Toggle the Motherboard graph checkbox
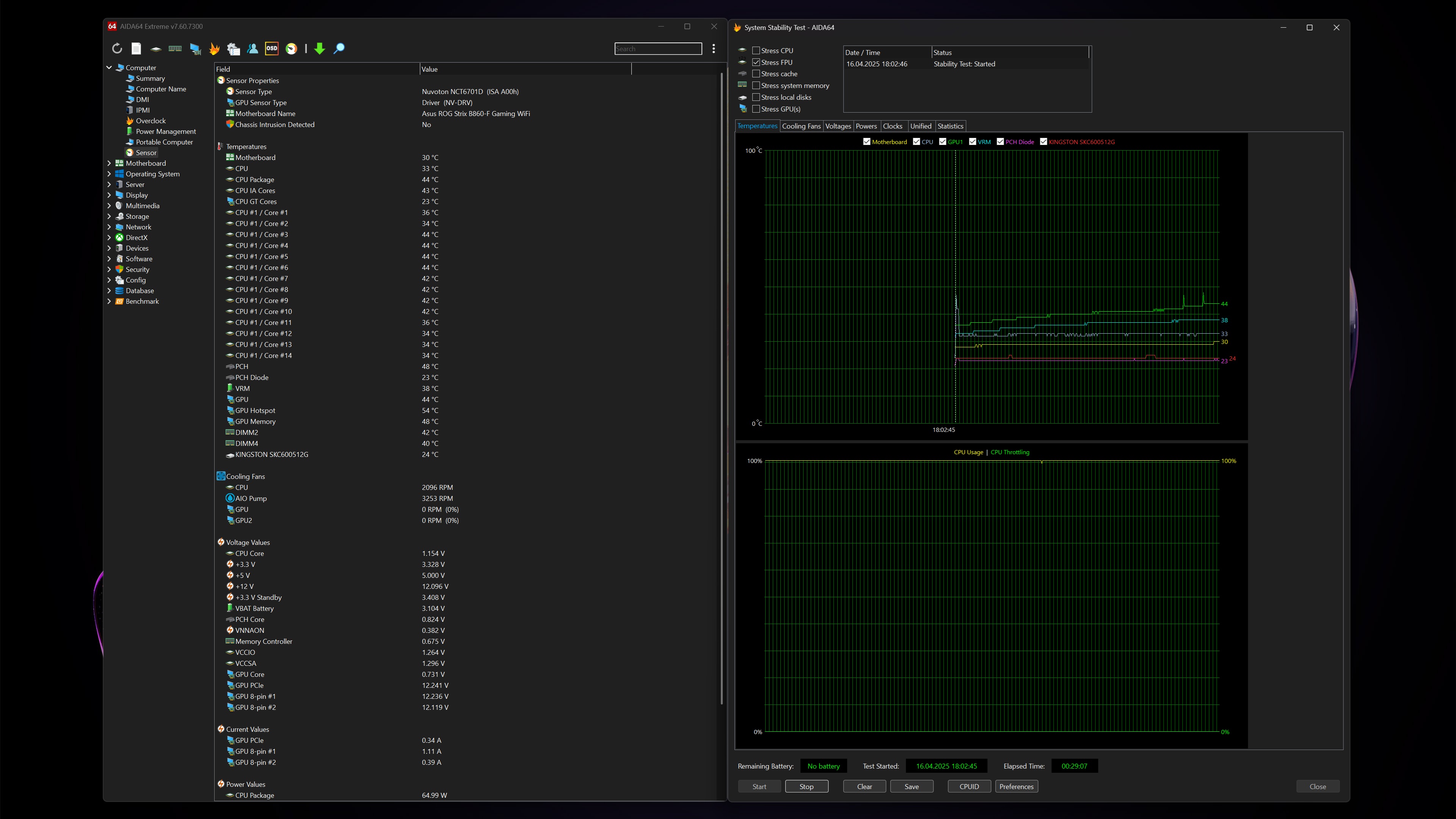This screenshot has height=819, width=1456. click(866, 142)
